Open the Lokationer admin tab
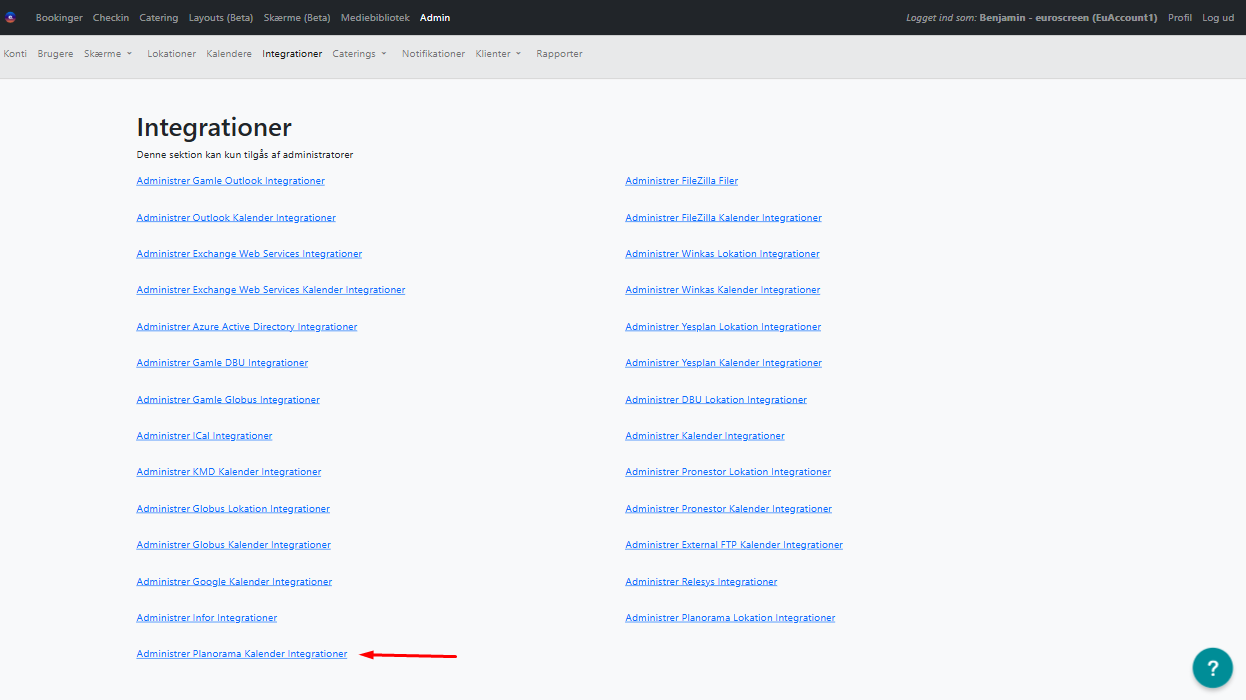Viewport: 1246px width, 700px height. [172, 54]
